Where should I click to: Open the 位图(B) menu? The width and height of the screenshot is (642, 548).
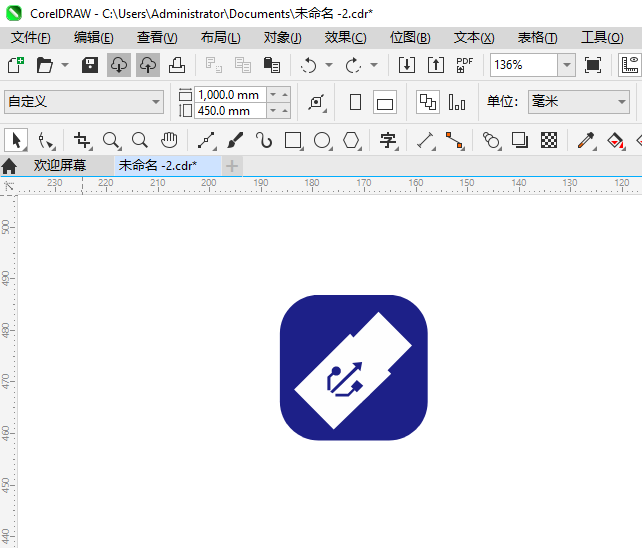point(410,38)
